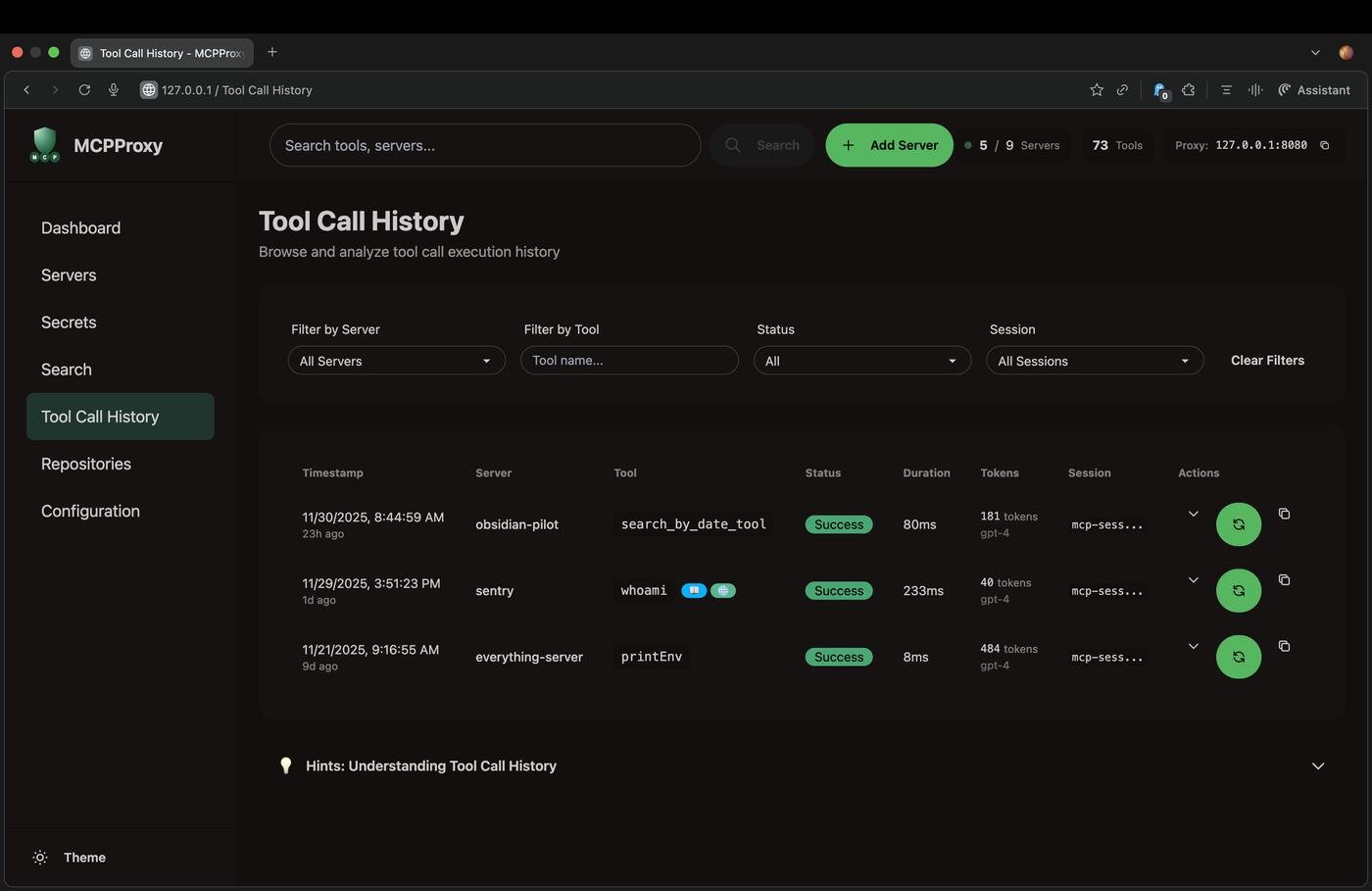Replay the everything-server printEnv call
The height and width of the screenshot is (891, 1372).
(x=1238, y=657)
